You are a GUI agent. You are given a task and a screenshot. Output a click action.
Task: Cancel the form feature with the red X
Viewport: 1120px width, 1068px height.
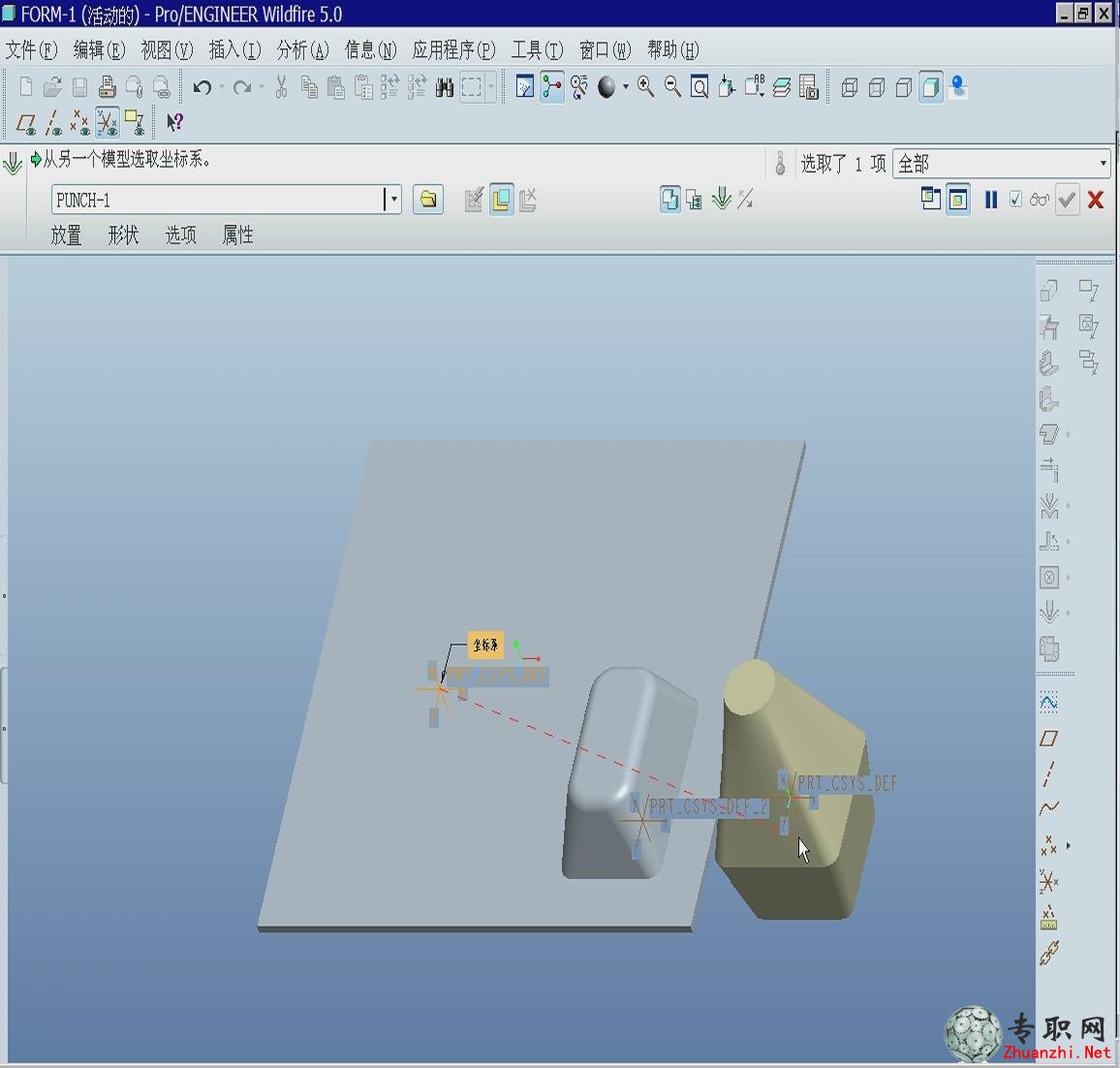pos(1096,200)
